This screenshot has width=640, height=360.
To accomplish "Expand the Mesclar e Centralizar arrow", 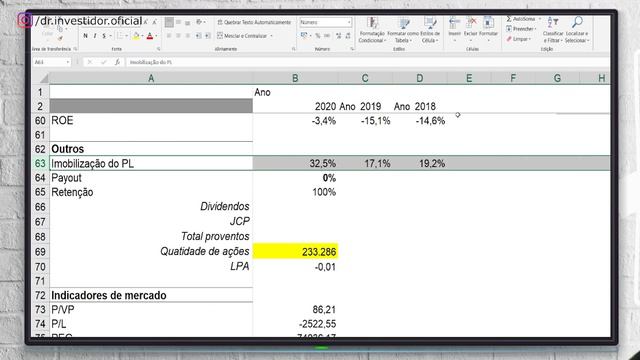I will pos(271,36).
